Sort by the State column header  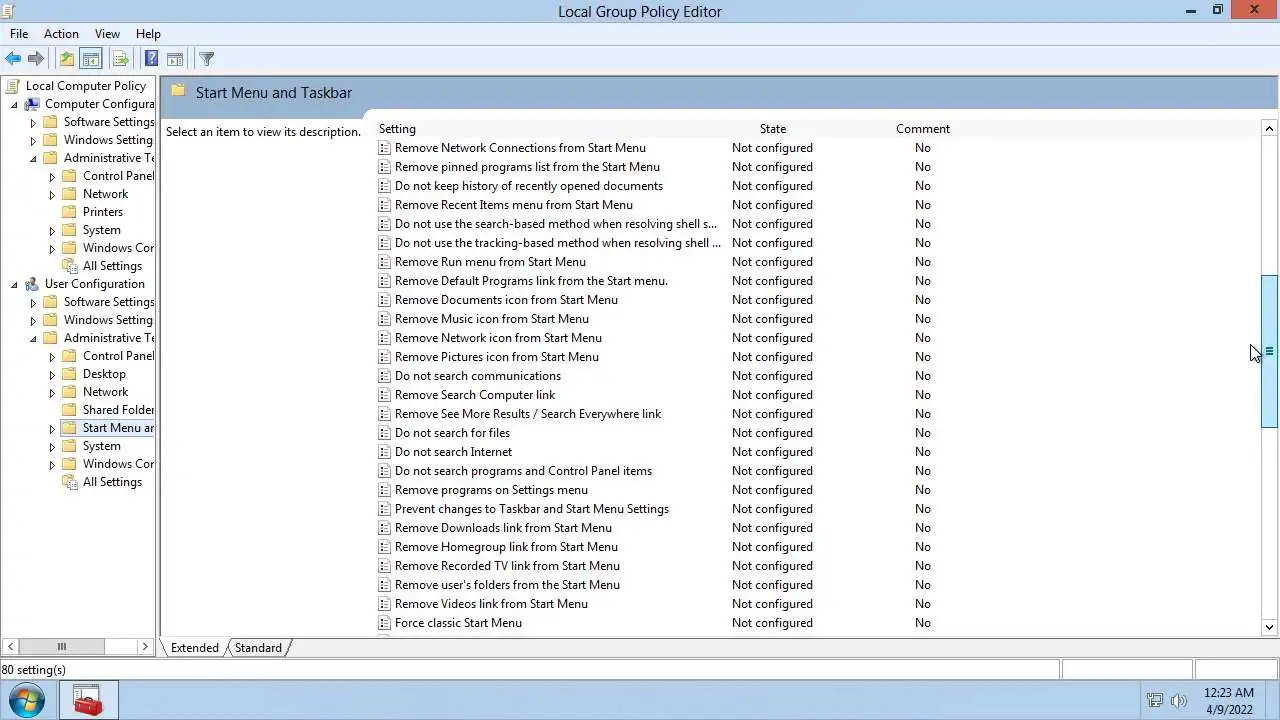coord(772,129)
